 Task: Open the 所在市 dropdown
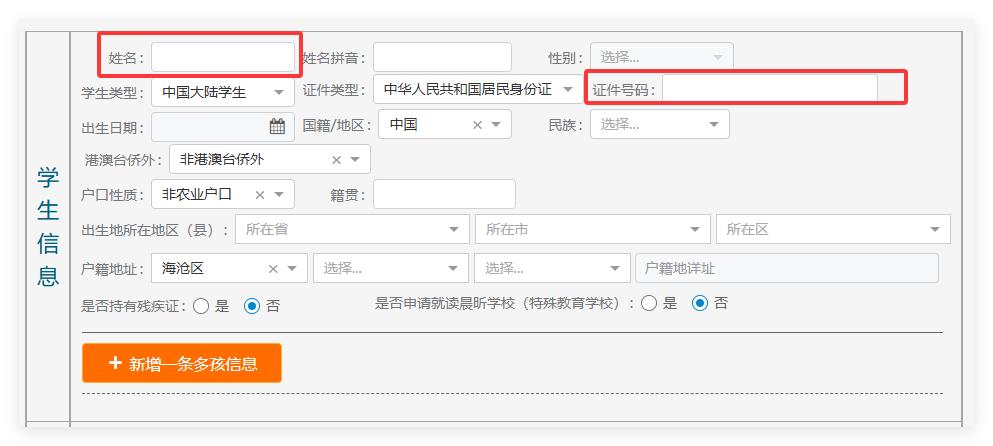(x=593, y=229)
